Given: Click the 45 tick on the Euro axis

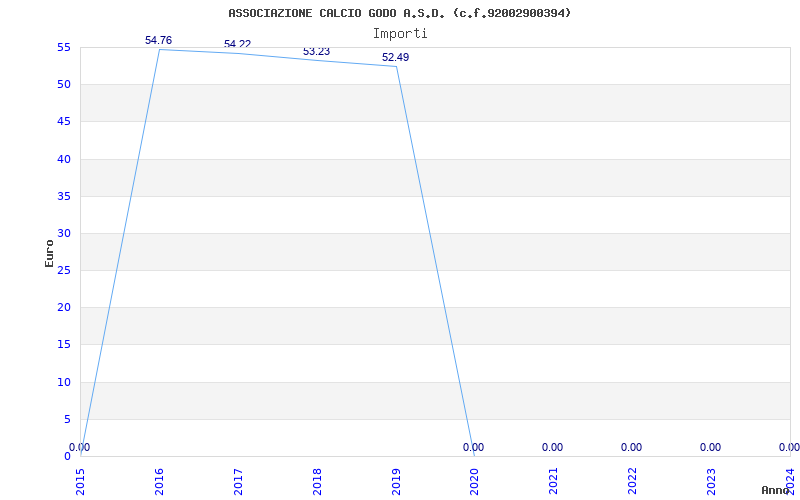Looking at the screenshot, I should coord(64,122).
